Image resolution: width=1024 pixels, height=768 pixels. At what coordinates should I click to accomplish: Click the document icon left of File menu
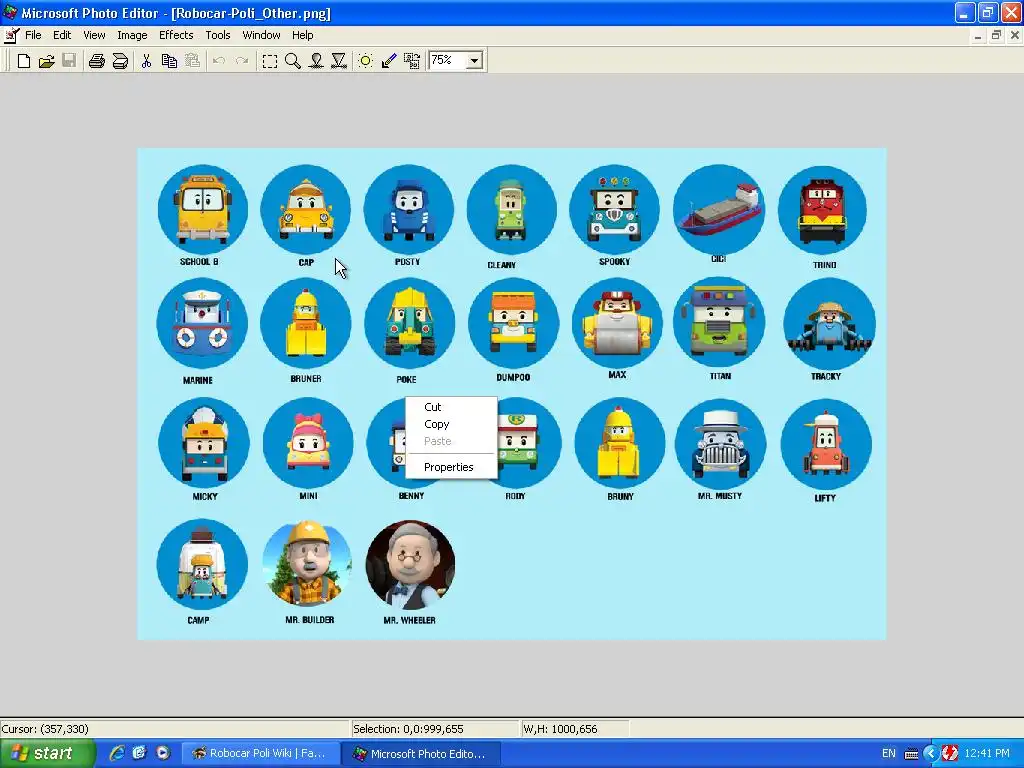click(11, 35)
